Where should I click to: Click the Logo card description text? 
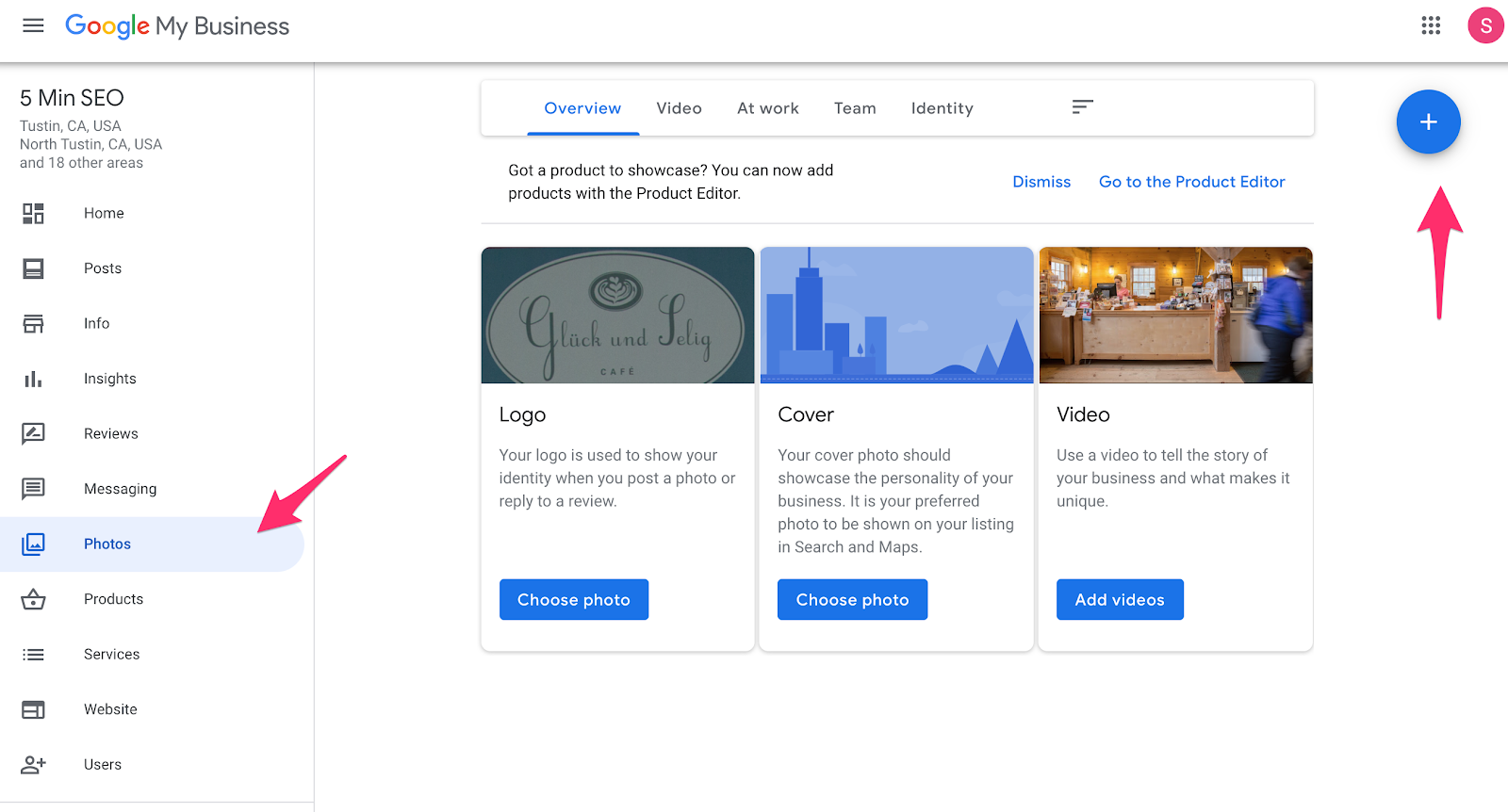tap(617, 479)
